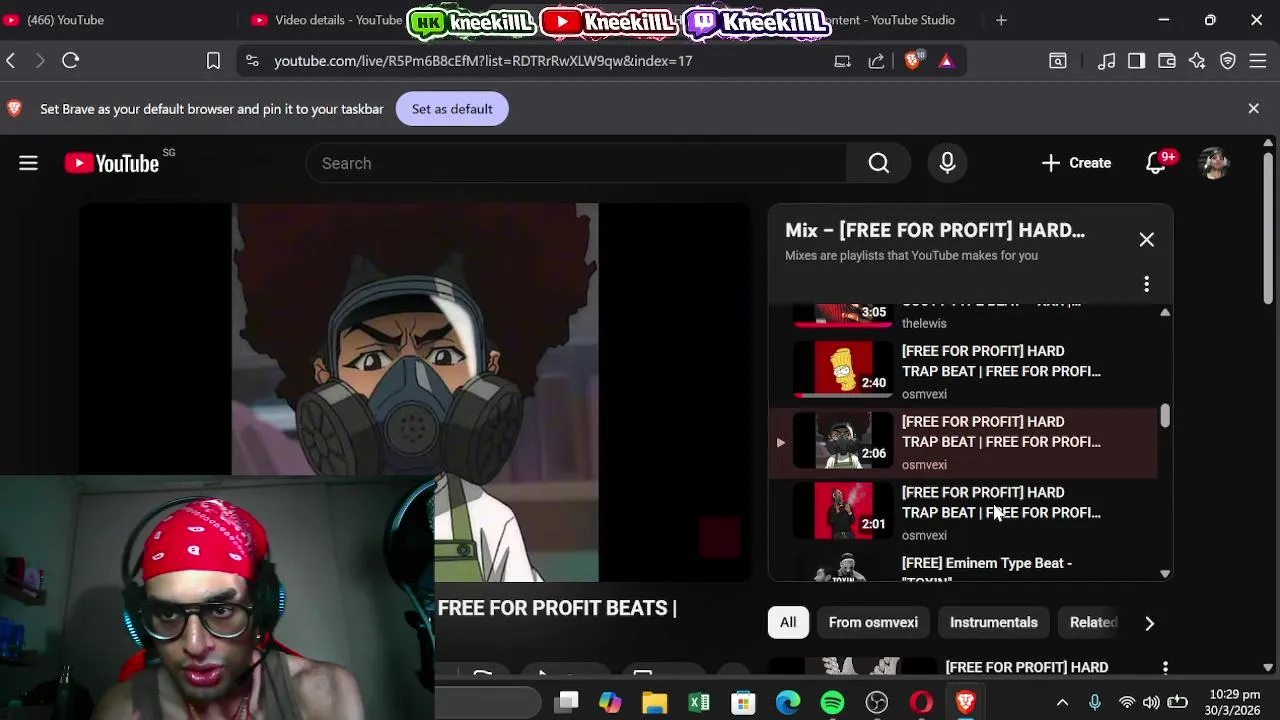Select the From osmvexi chip
This screenshot has width=1280, height=720.
tap(873, 622)
